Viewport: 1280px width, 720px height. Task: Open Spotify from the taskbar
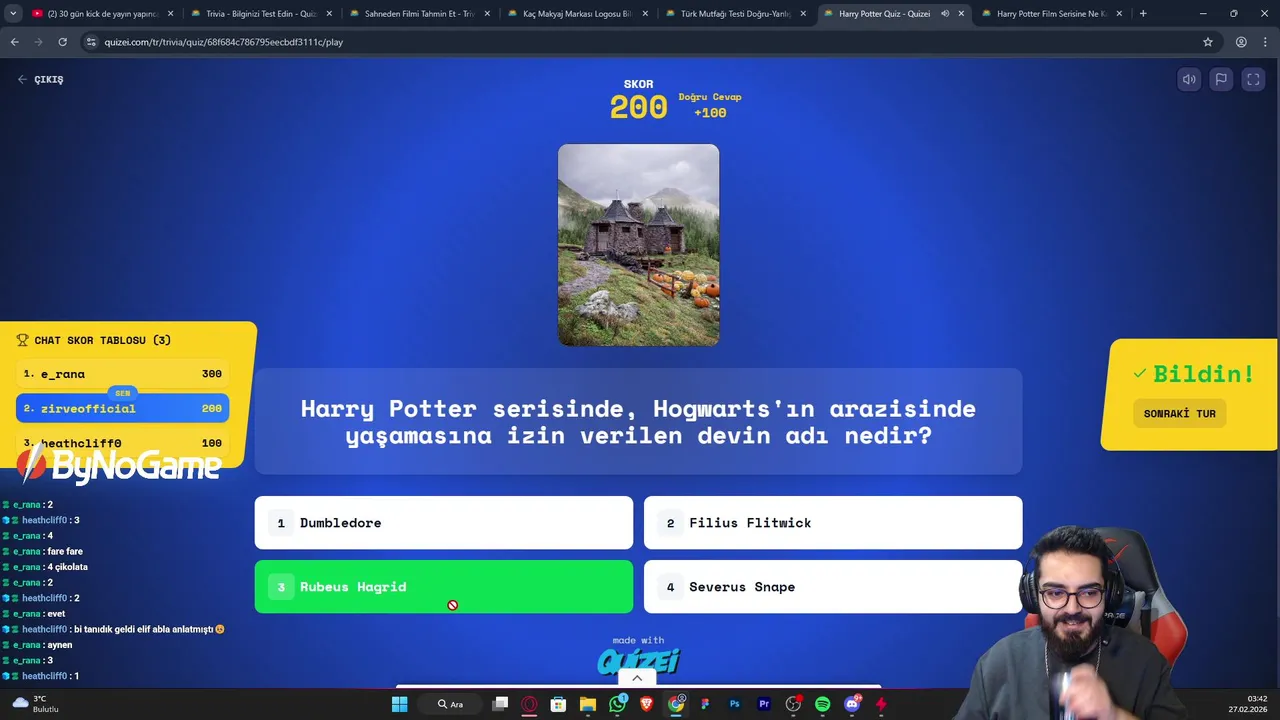[822, 704]
